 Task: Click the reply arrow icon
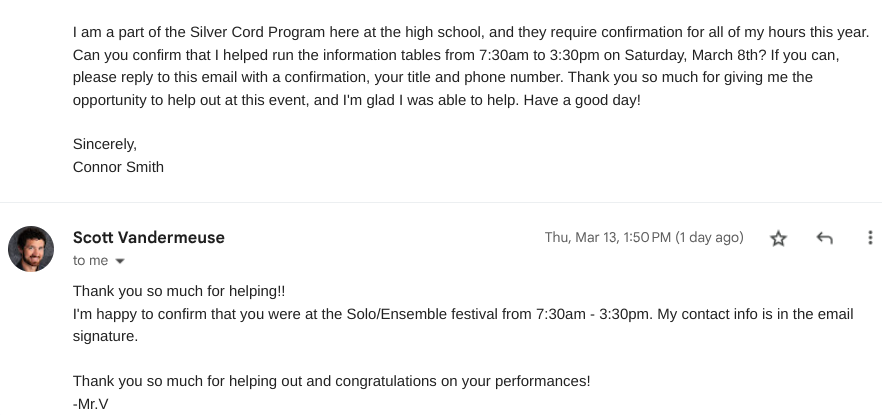[824, 238]
